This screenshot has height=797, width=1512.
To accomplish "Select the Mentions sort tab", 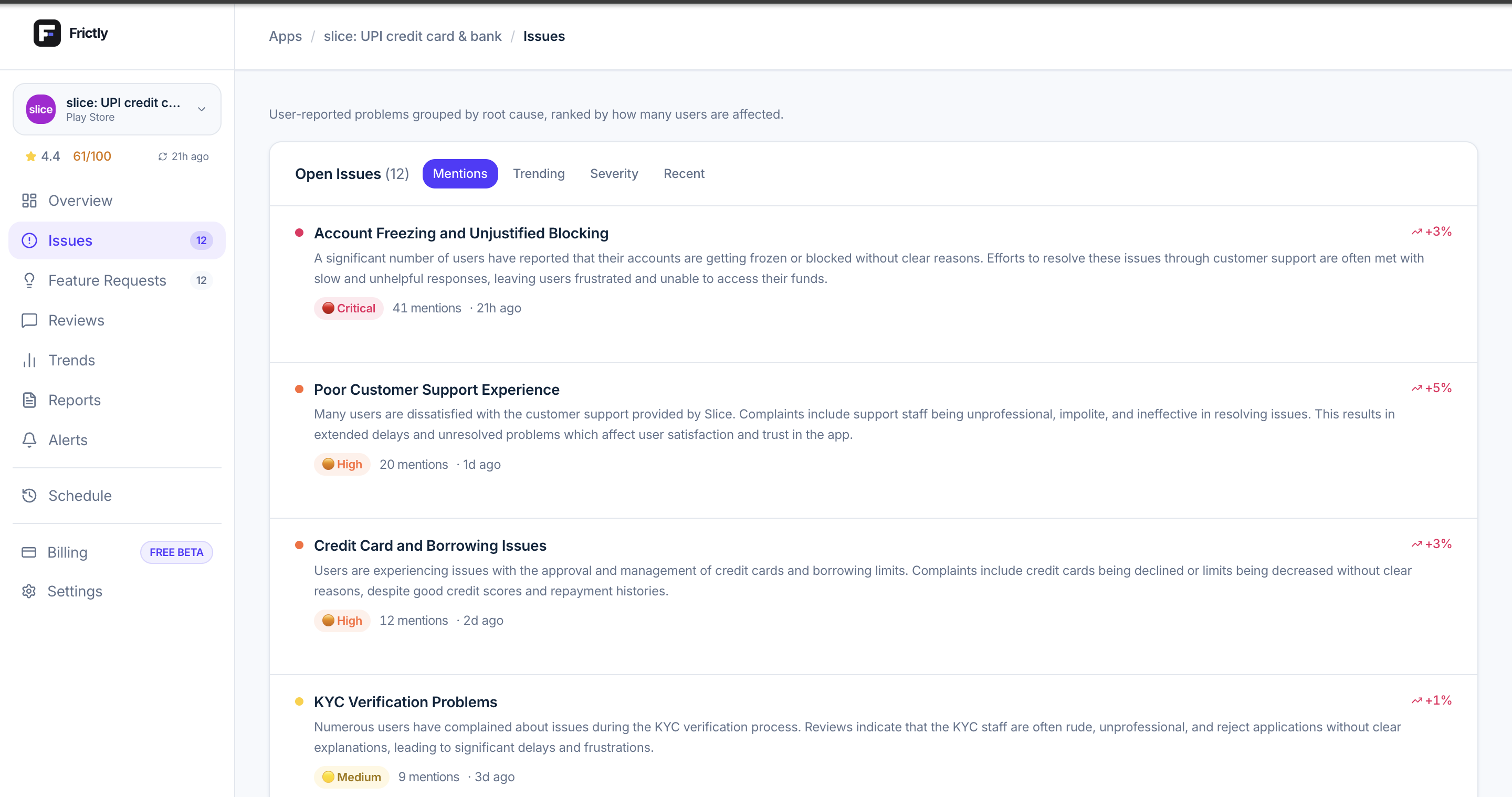I will (460, 174).
